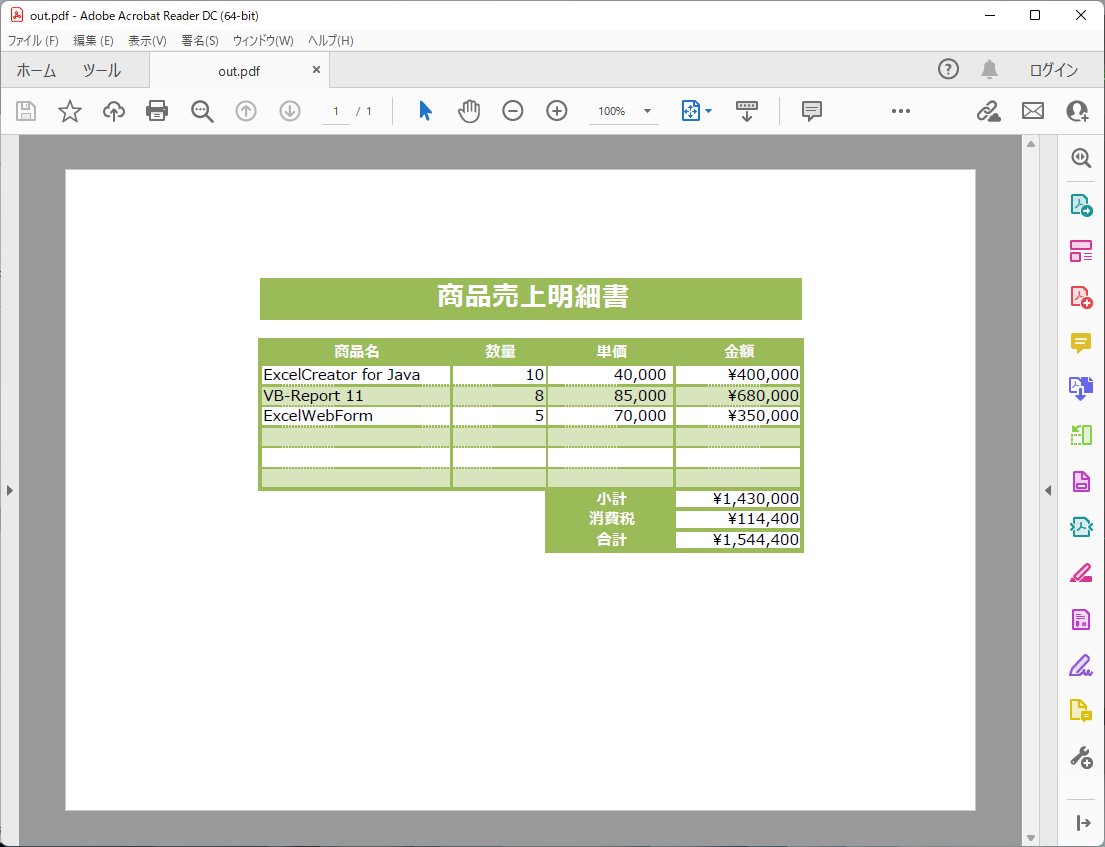1105x847 pixels.
Task: Activate the hand pan tool
Action: [x=469, y=111]
